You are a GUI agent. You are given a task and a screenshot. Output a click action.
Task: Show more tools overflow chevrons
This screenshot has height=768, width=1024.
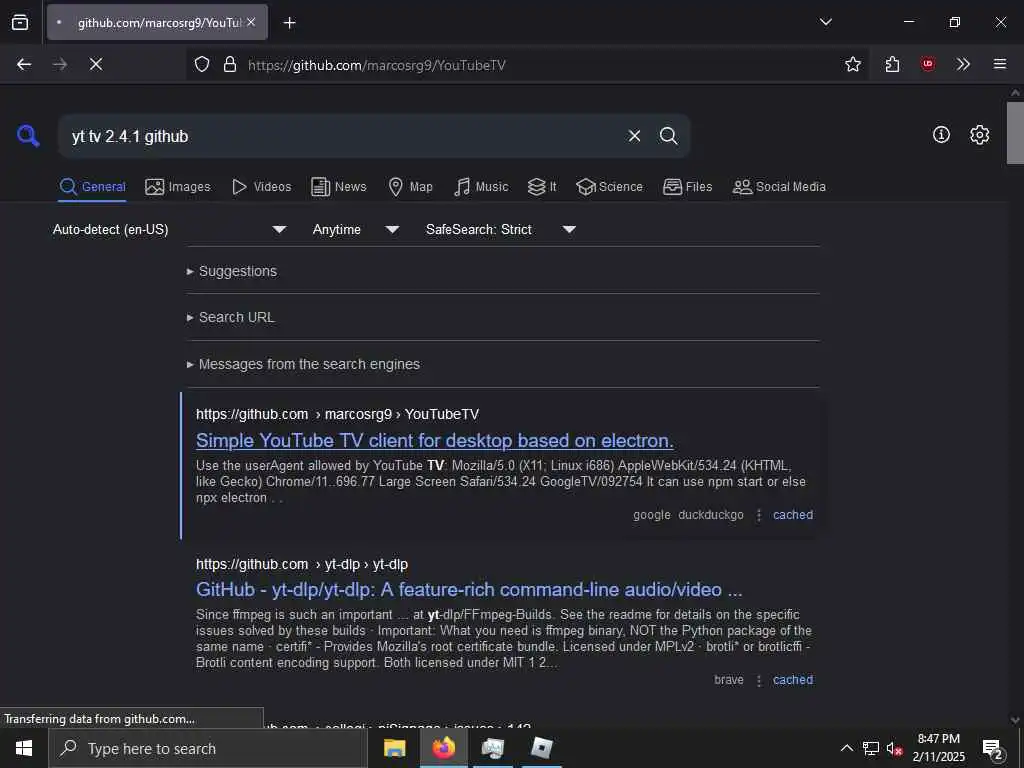pos(963,64)
